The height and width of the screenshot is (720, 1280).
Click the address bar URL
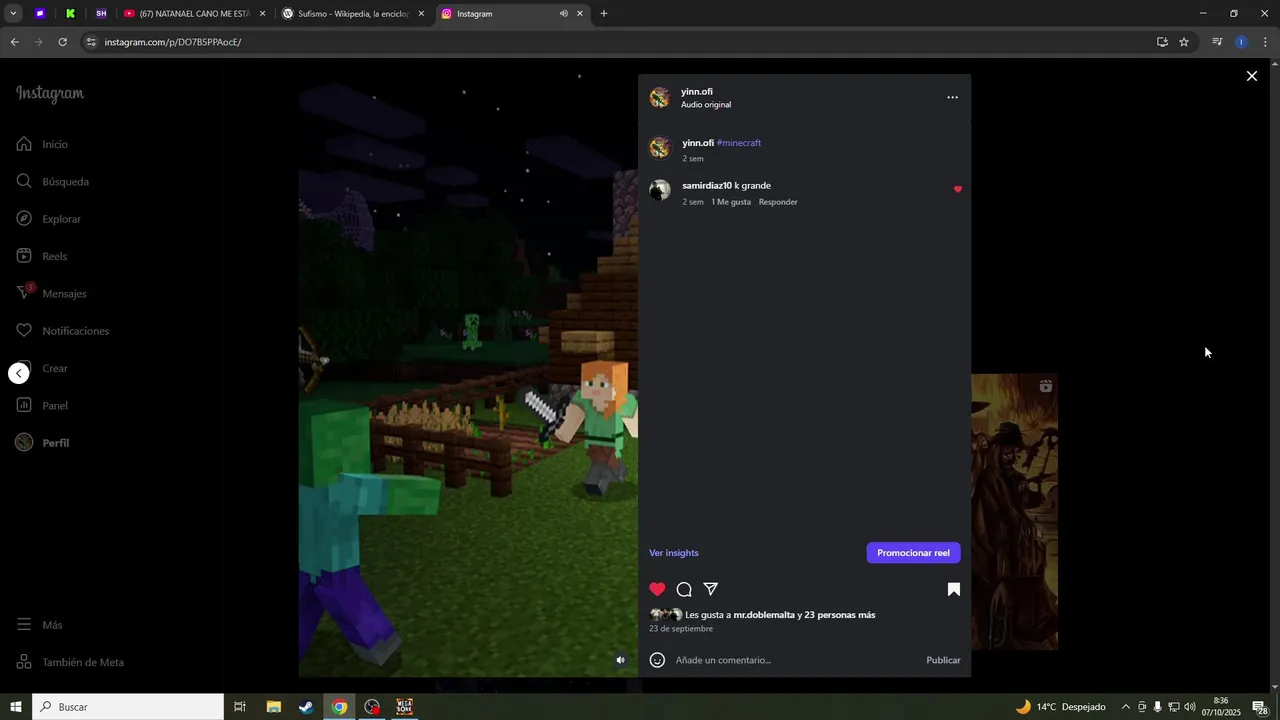click(172, 42)
